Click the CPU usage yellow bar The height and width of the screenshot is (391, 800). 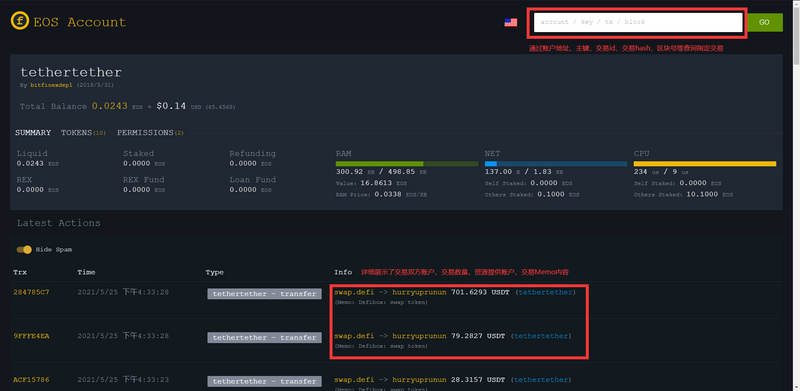[705, 164]
